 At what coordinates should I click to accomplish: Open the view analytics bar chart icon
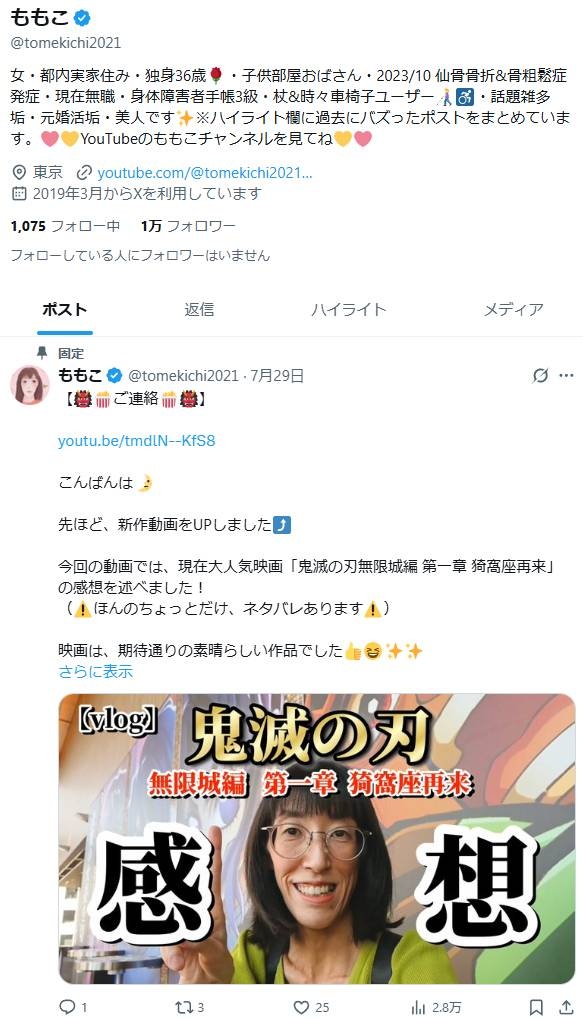[418, 1007]
